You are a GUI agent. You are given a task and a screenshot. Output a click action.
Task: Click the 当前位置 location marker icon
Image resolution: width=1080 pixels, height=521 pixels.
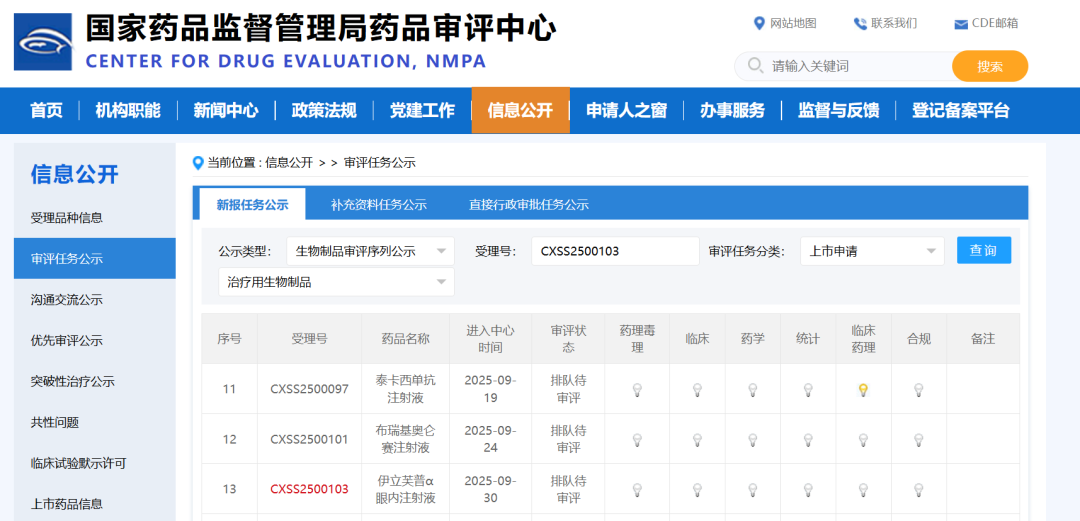pyautogui.click(x=198, y=163)
